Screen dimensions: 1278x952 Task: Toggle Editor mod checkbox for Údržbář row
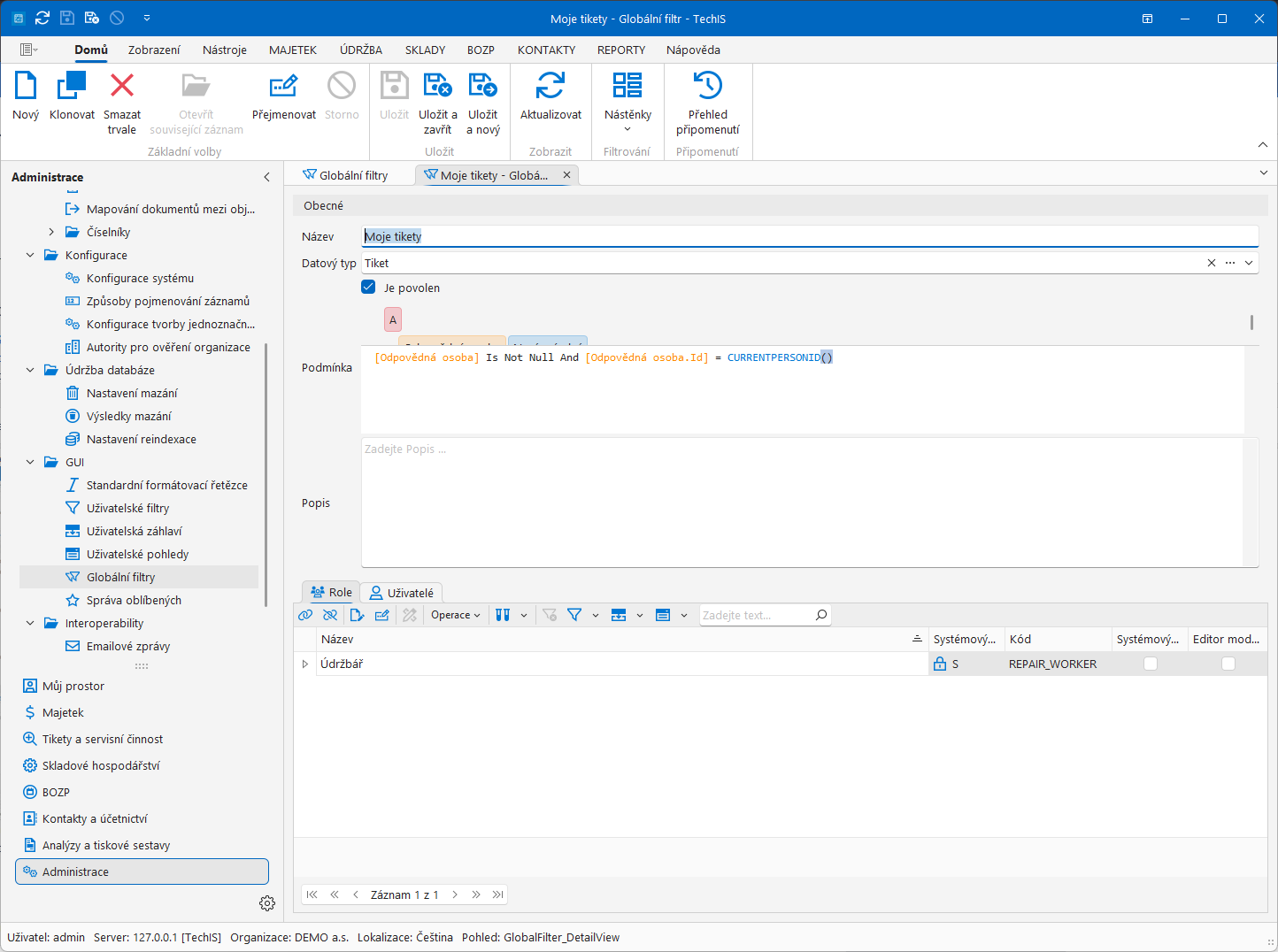(x=1228, y=664)
